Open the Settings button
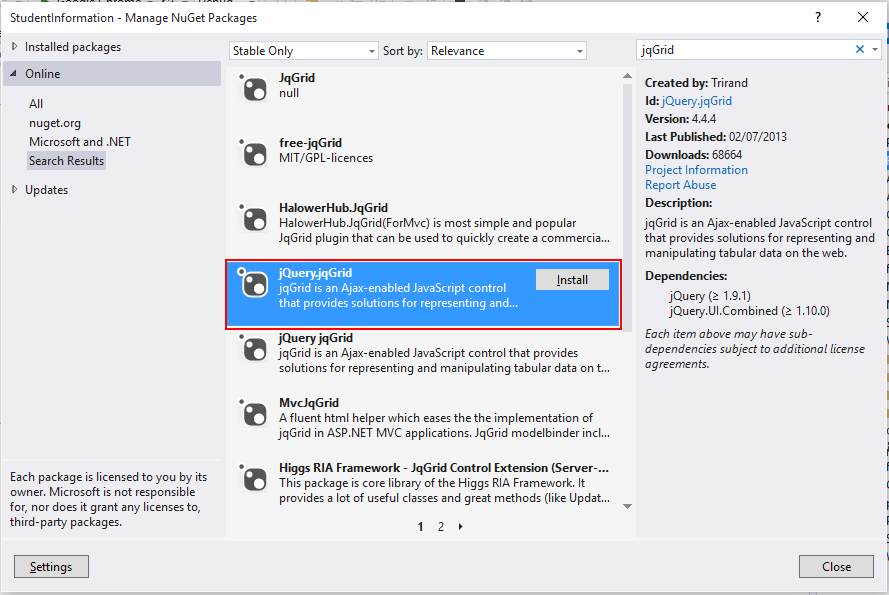The height and width of the screenshot is (595, 889). (x=51, y=567)
